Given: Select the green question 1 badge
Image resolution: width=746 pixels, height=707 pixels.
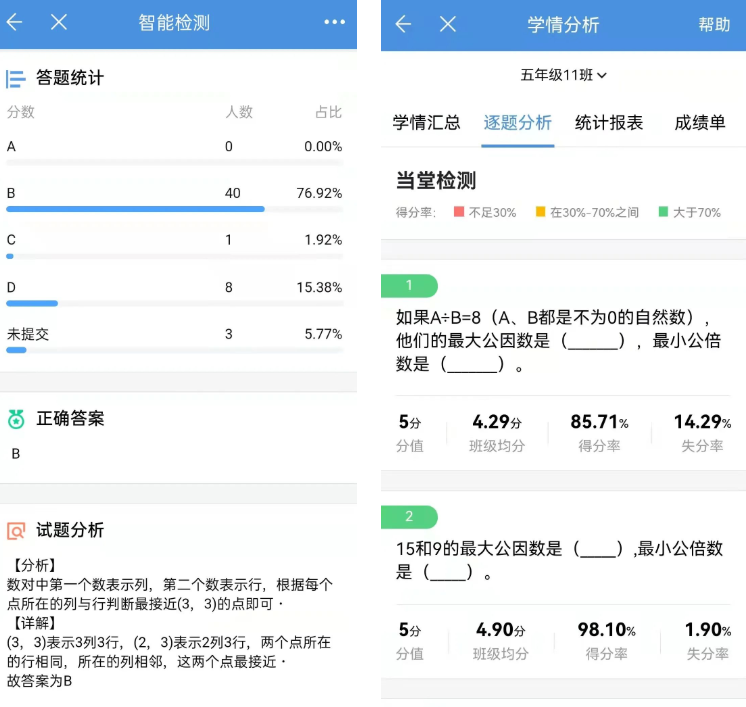Looking at the screenshot, I should click(409, 286).
